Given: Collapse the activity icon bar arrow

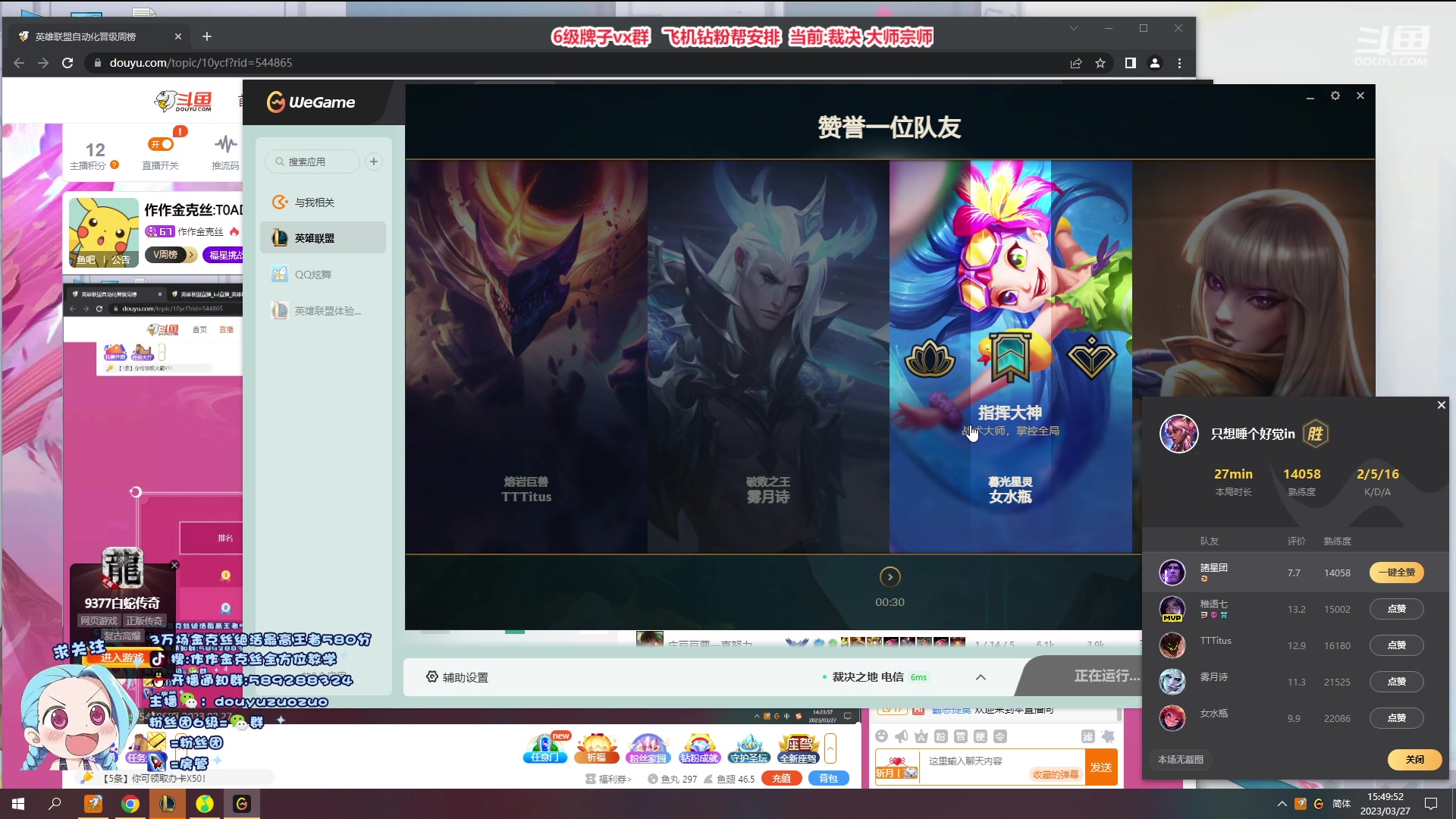Looking at the screenshot, I should (x=830, y=748).
